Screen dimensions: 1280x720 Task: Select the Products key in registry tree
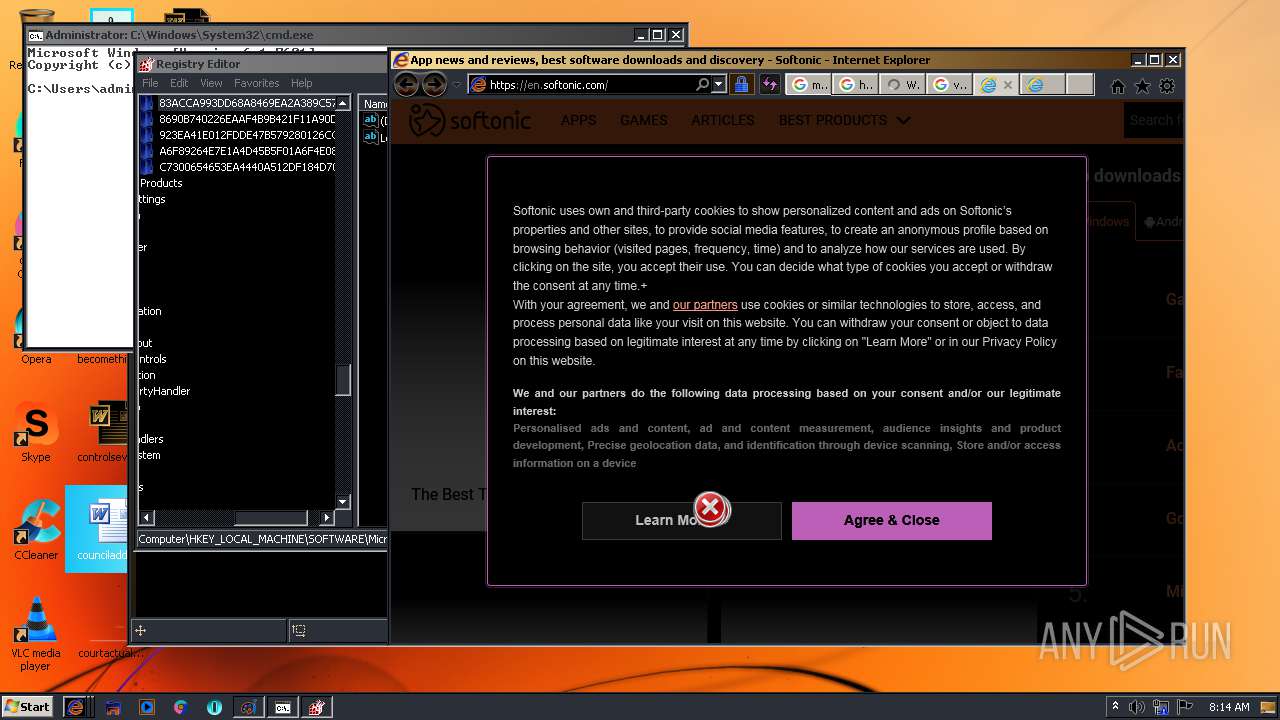161,183
